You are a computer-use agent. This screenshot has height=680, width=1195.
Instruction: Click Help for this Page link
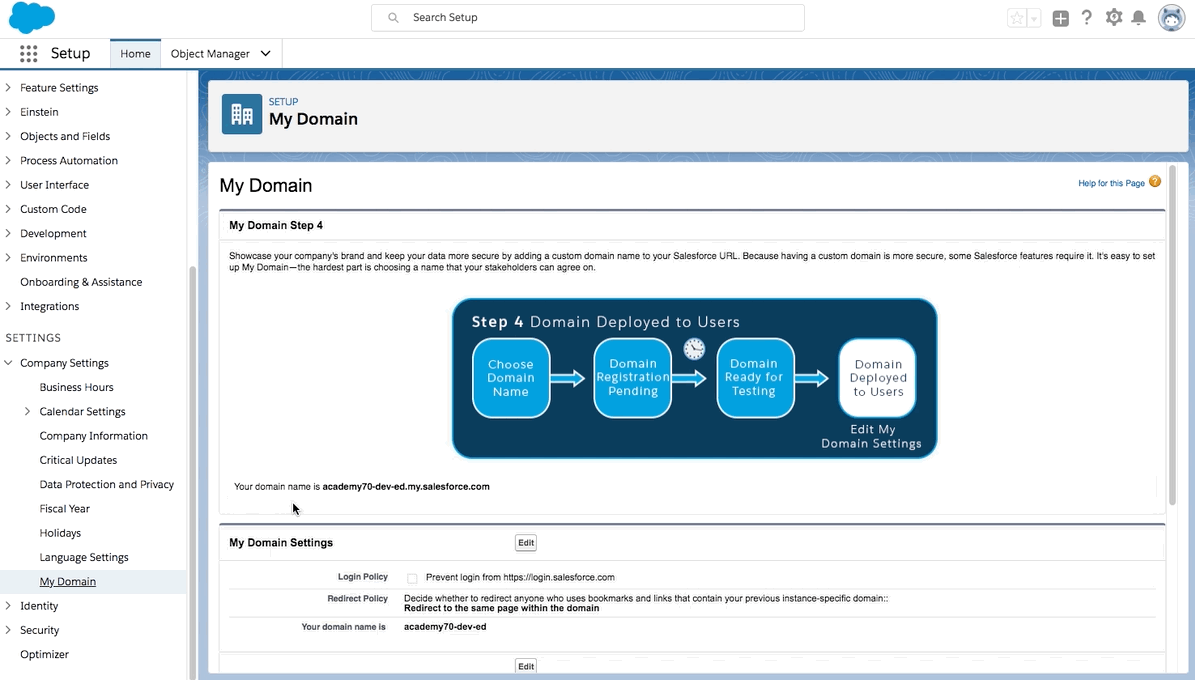[1111, 183]
